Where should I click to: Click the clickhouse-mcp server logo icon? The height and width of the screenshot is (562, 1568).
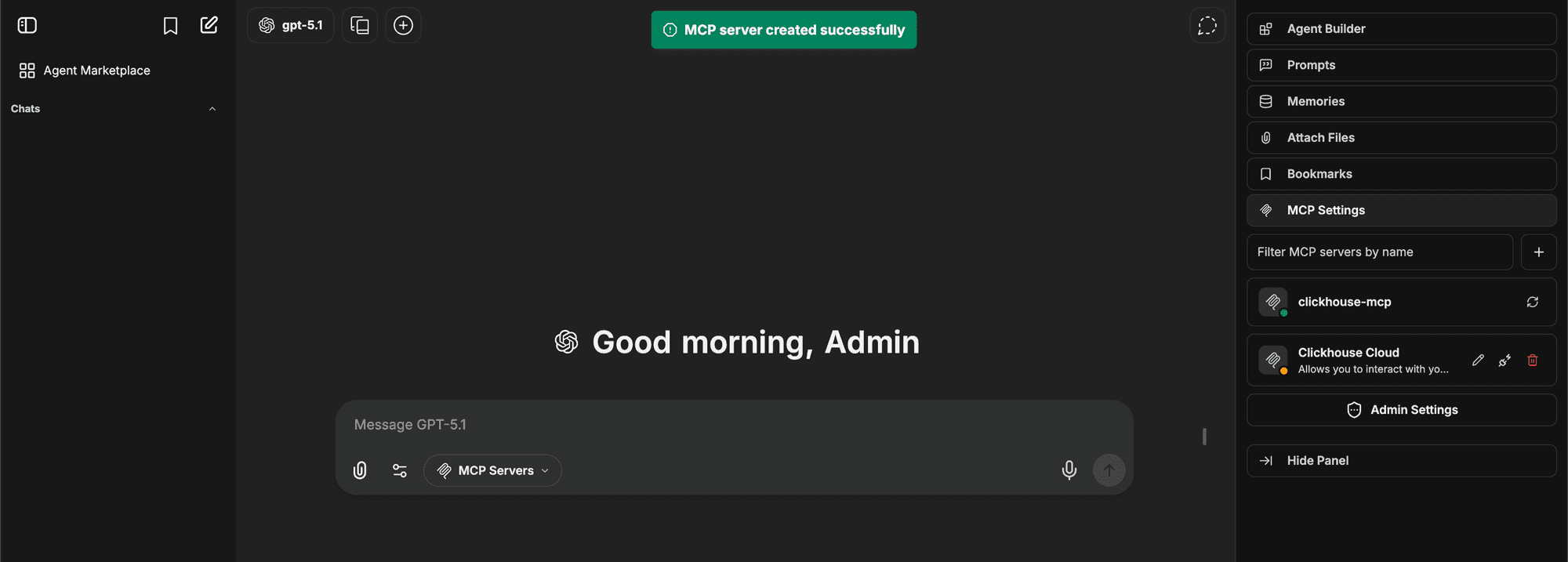pos(1273,302)
